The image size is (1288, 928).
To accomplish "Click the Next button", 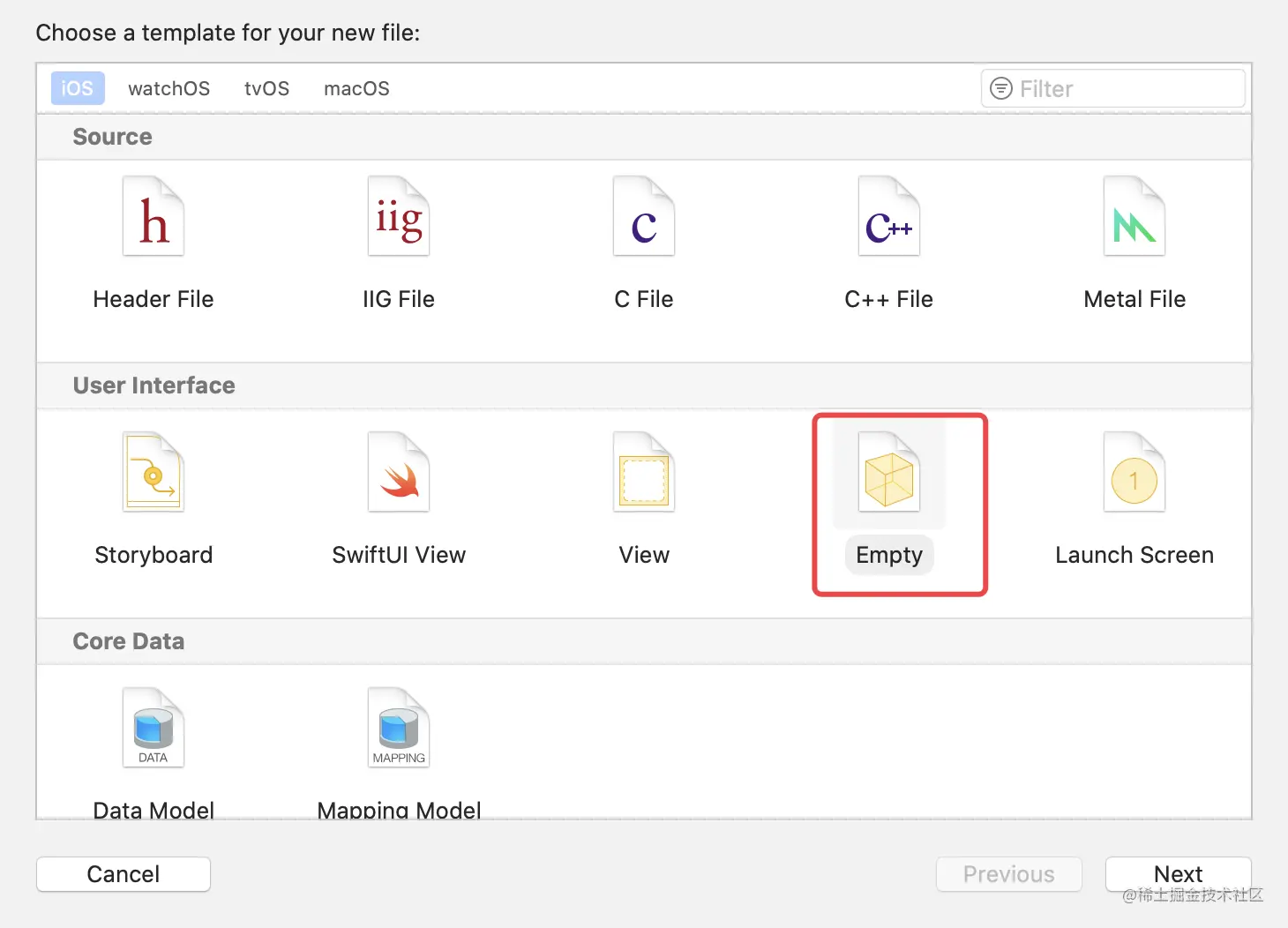I will [x=1178, y=873].
